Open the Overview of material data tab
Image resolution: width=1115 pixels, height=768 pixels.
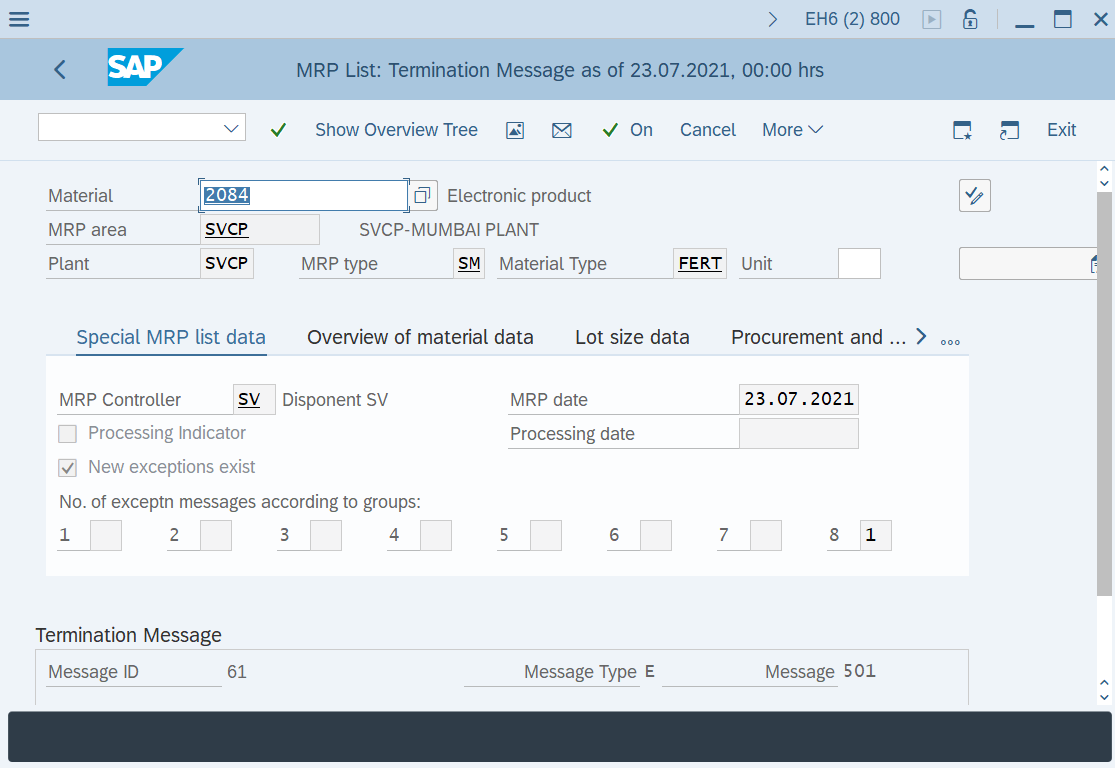point(421,337)
